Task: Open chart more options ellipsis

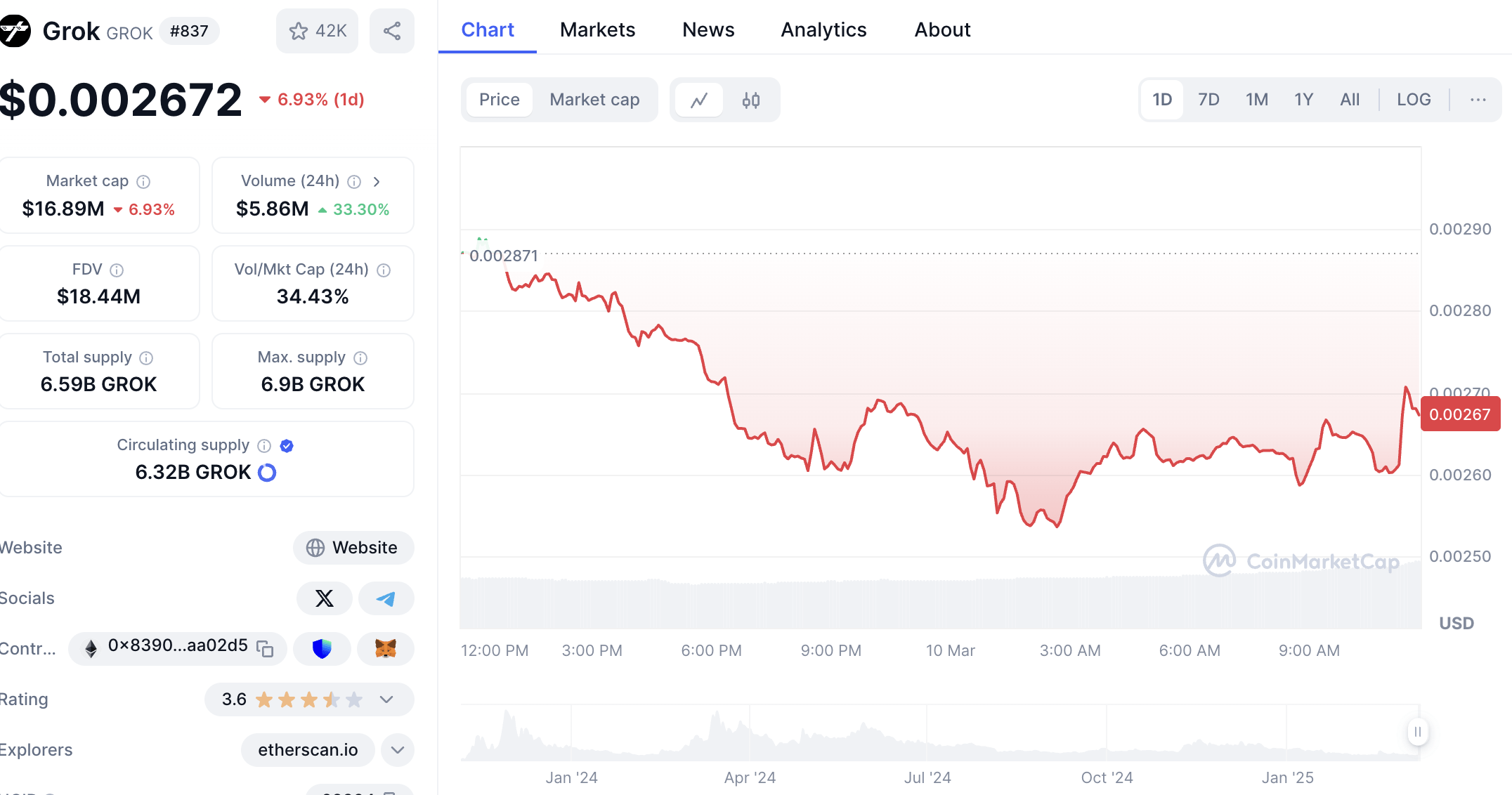Action: click(1478, 100)
